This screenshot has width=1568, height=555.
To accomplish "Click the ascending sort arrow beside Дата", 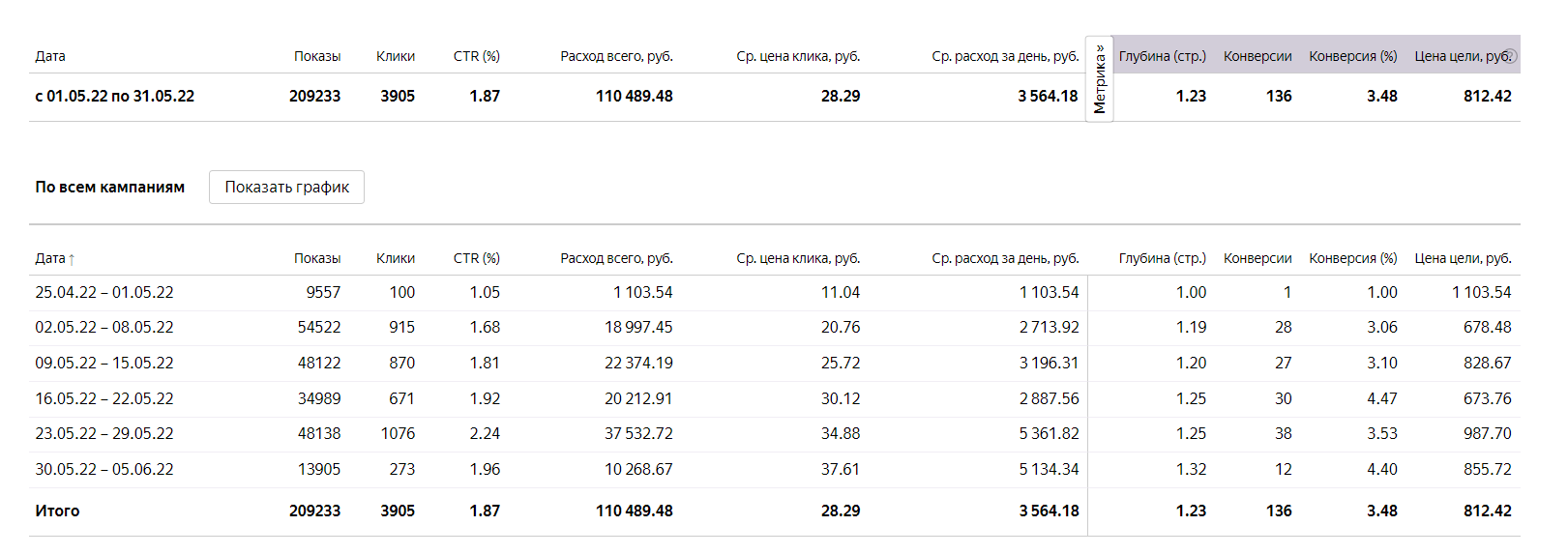I will pos(72,259).
